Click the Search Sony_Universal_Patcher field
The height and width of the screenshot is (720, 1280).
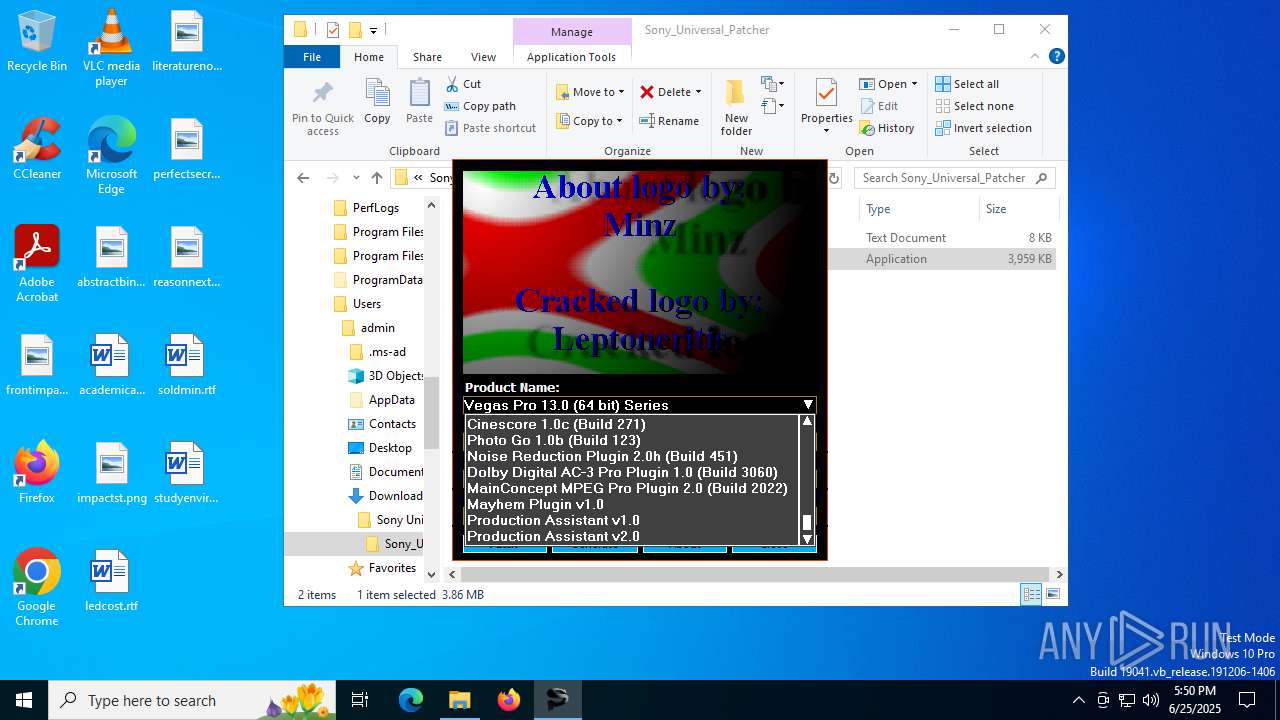point(955,178)
